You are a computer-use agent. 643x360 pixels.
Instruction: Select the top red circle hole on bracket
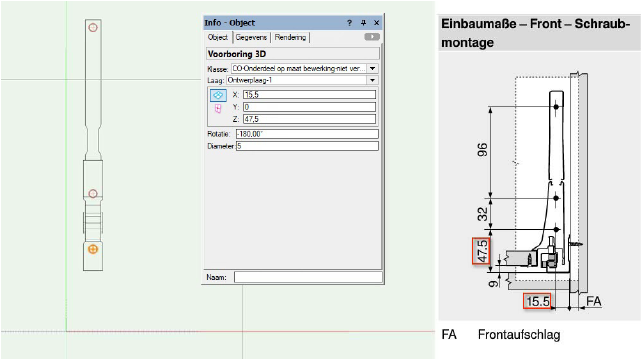tap(93, 27)
